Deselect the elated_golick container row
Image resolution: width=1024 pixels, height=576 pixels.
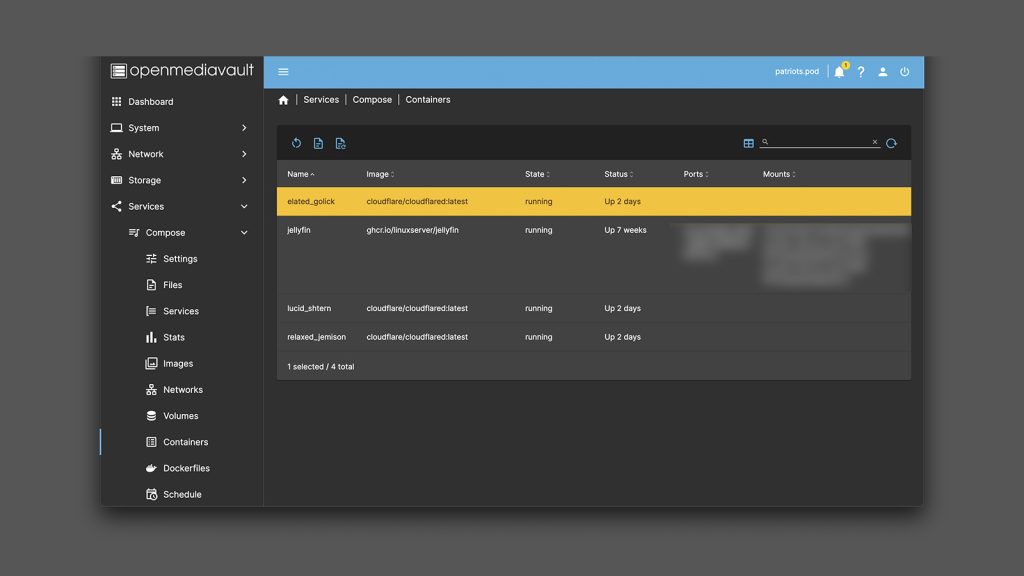tap(450, 201)
